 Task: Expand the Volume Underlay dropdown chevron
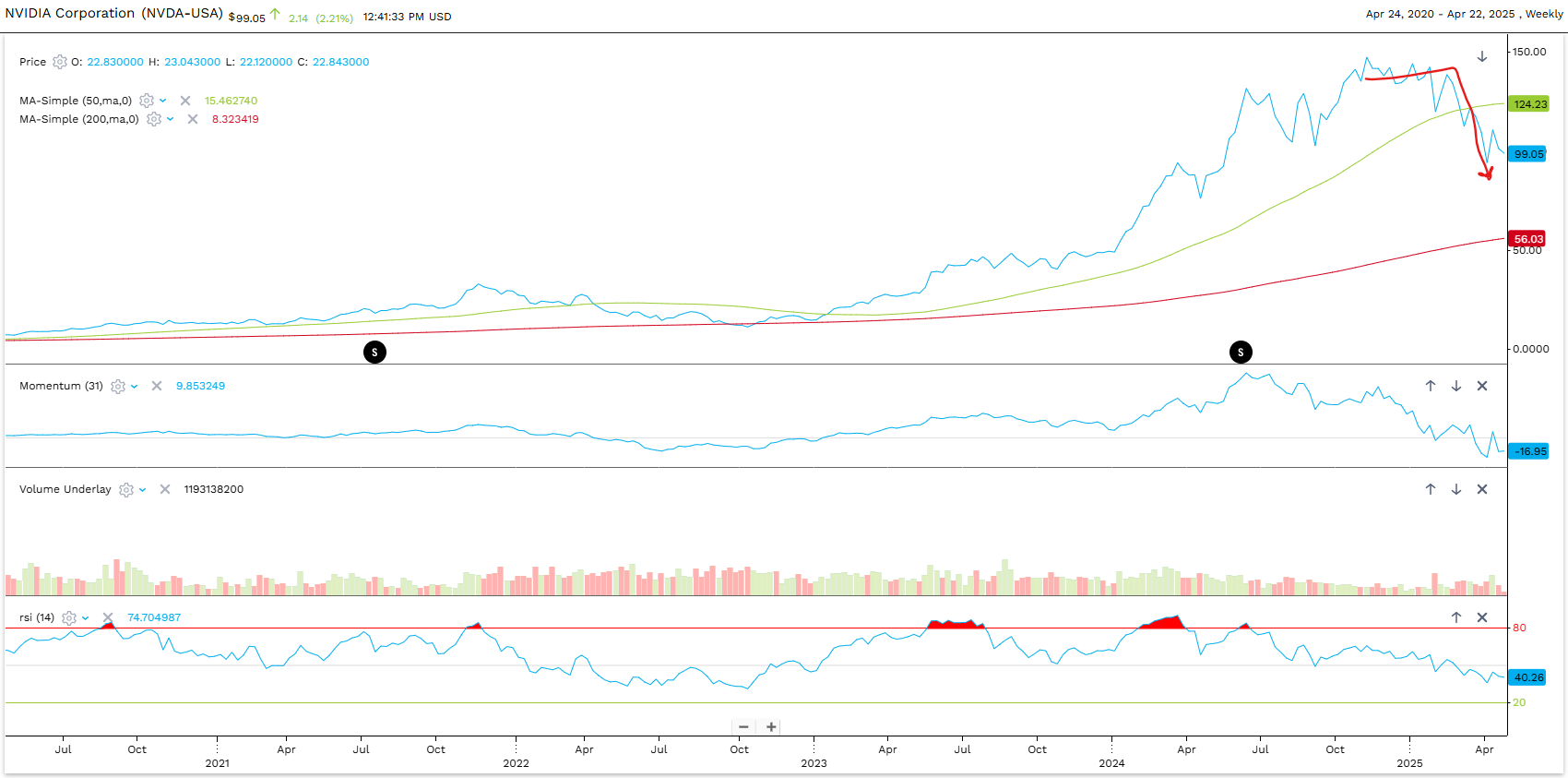143,490
